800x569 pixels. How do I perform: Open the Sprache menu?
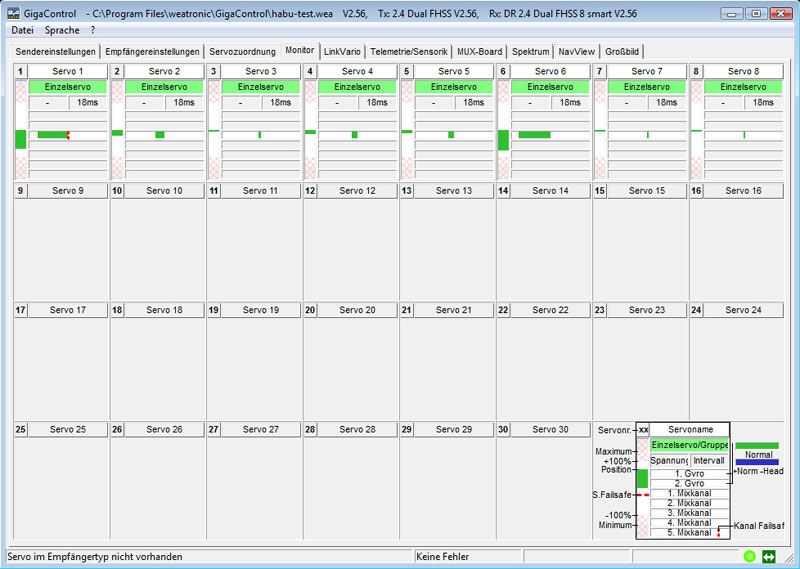tap(62, 30)
